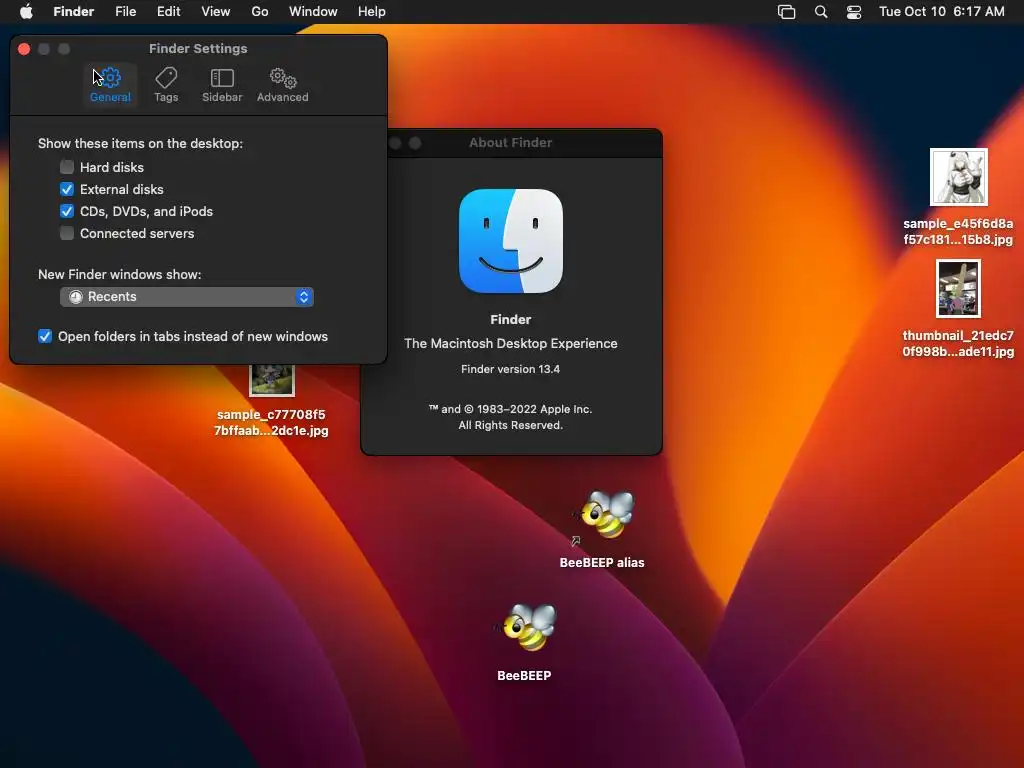Open the Finder menu
This screenshot has width=1024, height=768.
click(x=74, y=12)
